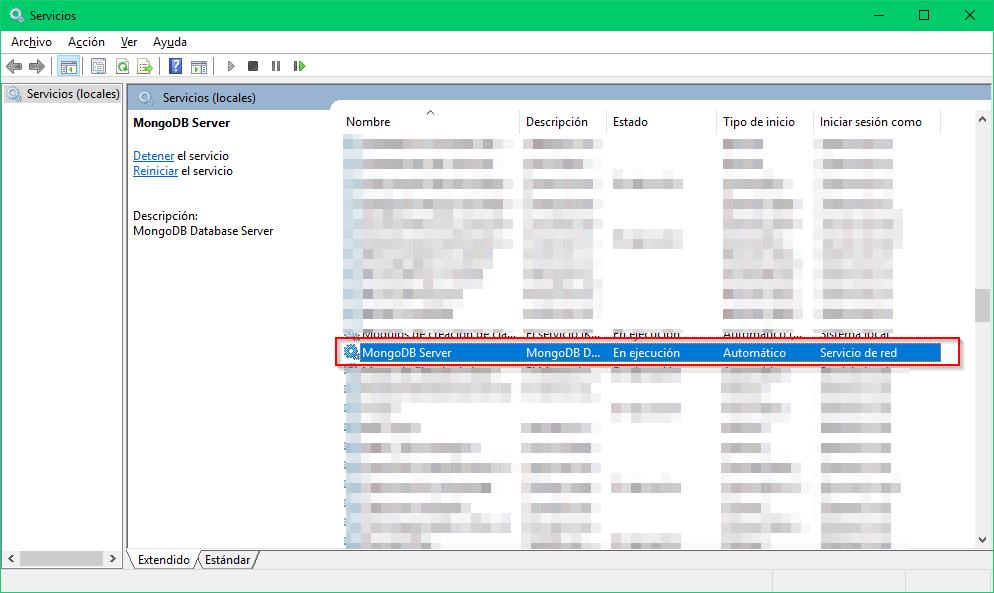The image size is (994, 593).
Task: Switch to the Estándar tab
Action: 228,559
